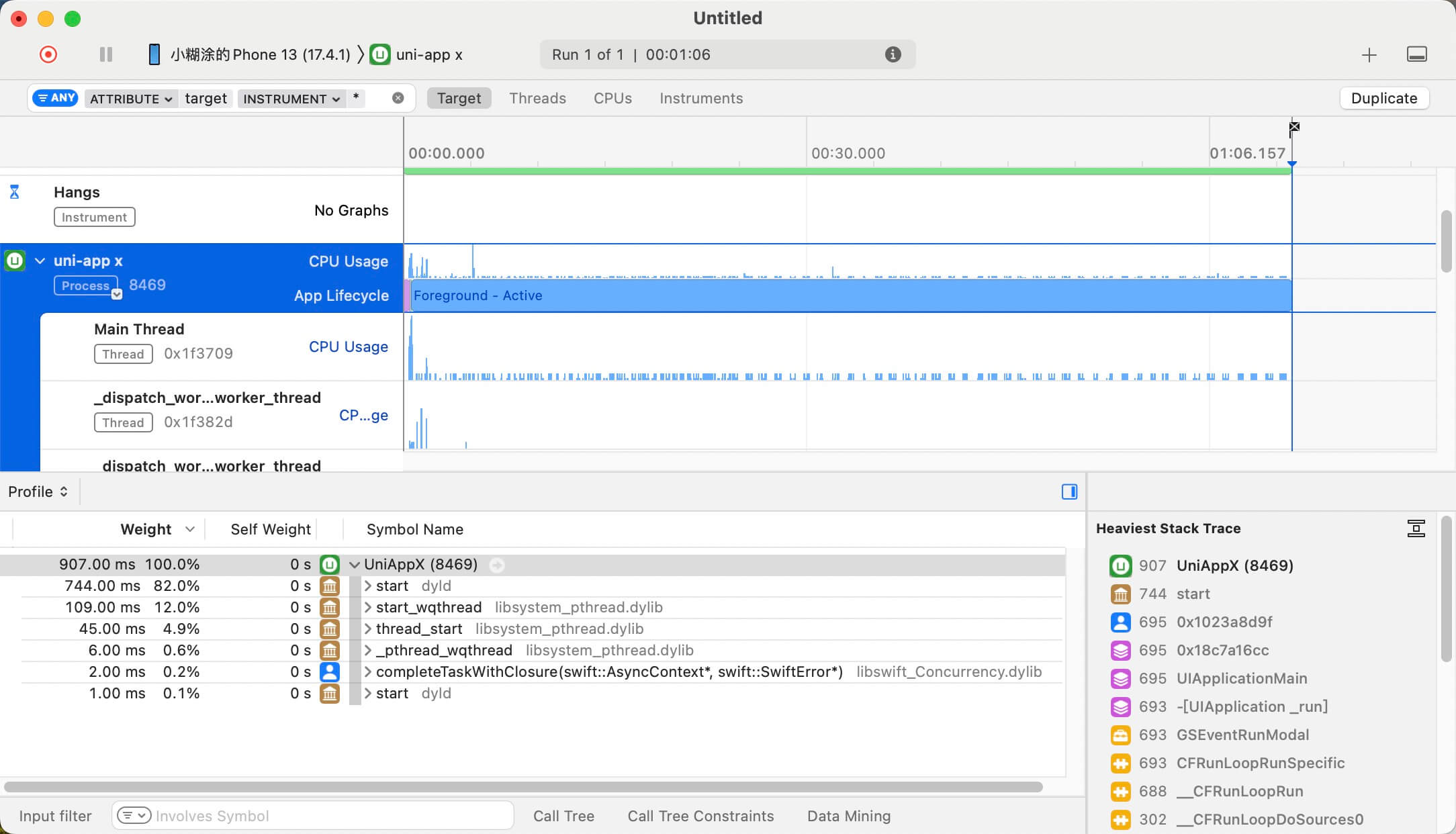
Task: Click the 00:30.000 mark on the time ruler
Action: 848,153
